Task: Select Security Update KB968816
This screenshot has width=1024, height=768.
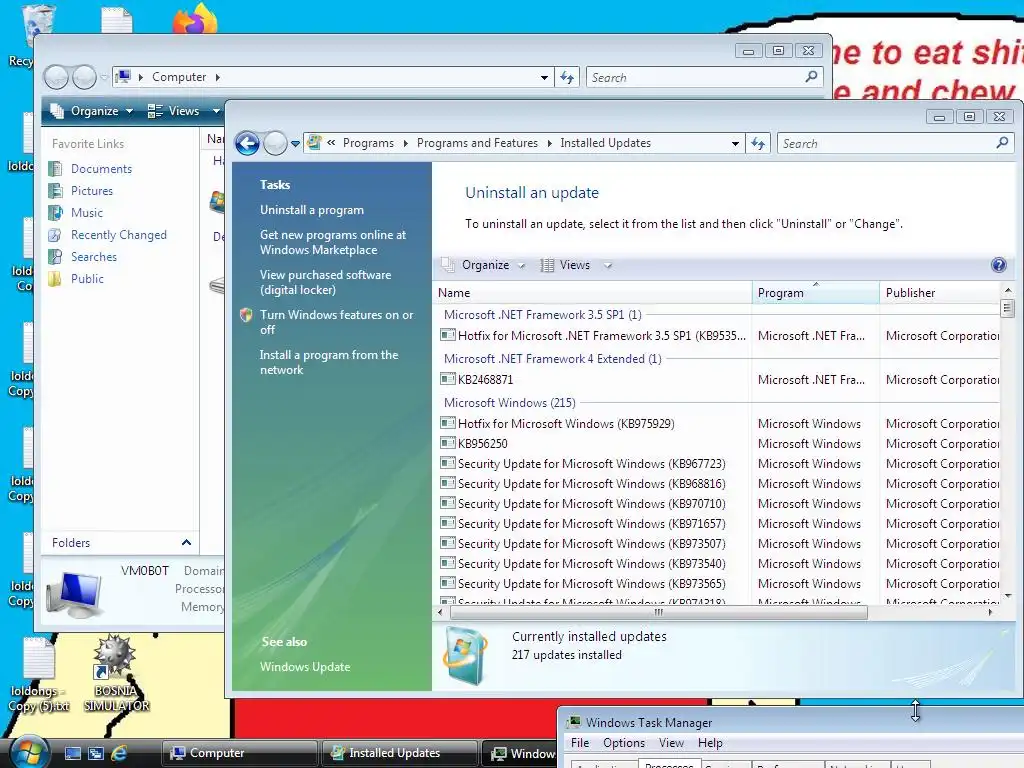Action: pos(719,484)
